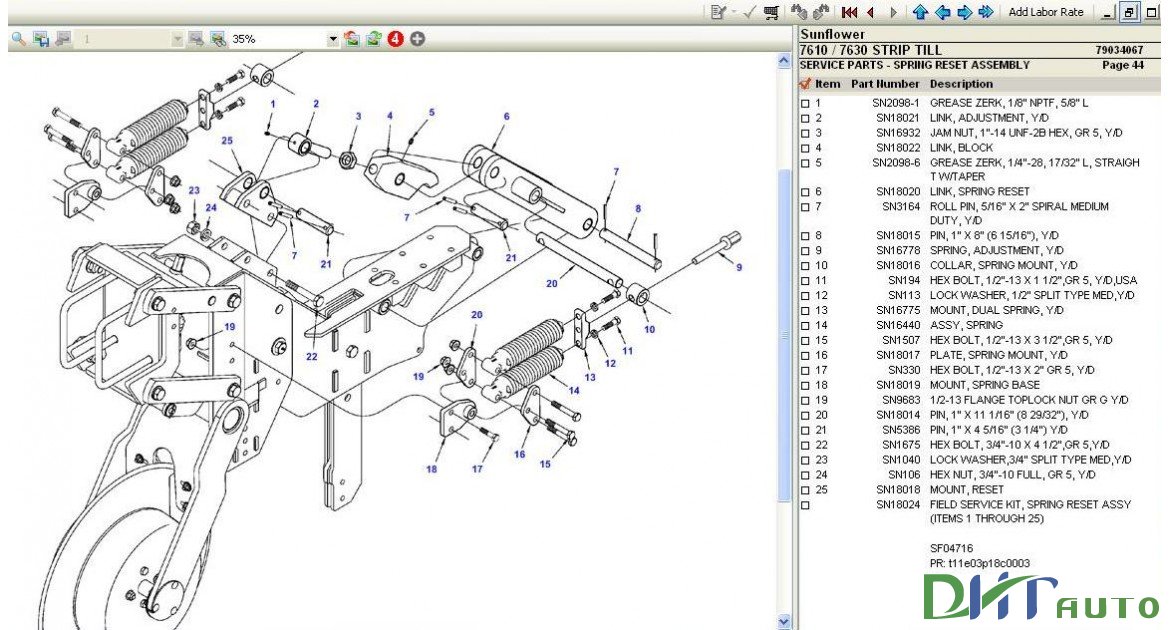Check the box beside SN18021 LINK ADJUSTMENT
Image resolution: width=1170 pixels, height=630 pixels.
(804, 117)
